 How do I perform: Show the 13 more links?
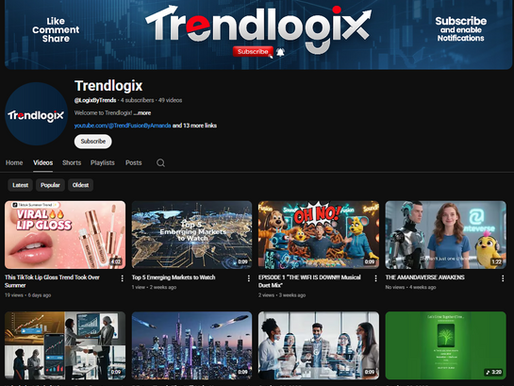[195, 126]
